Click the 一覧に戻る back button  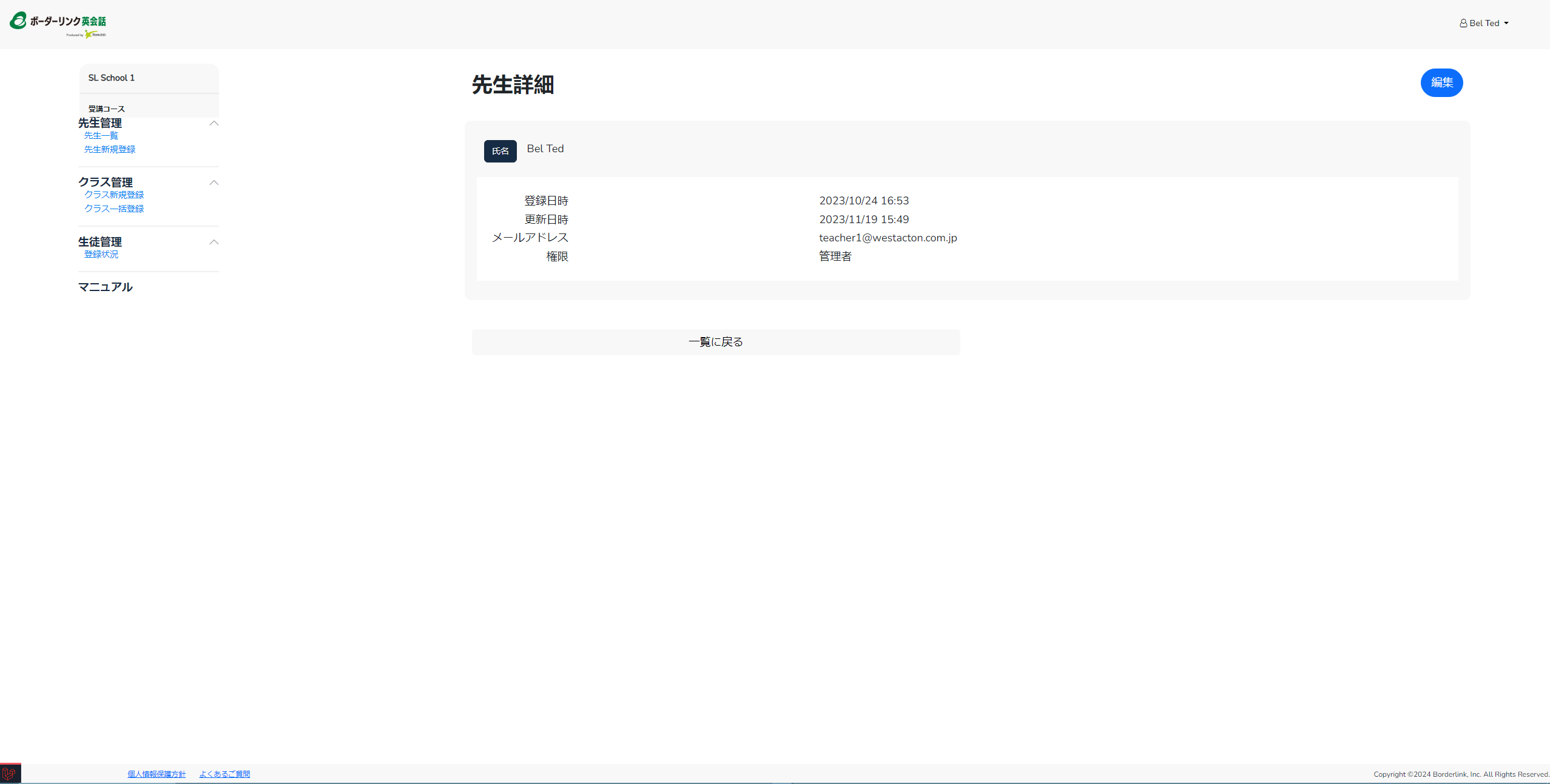[x=715, y=342]
